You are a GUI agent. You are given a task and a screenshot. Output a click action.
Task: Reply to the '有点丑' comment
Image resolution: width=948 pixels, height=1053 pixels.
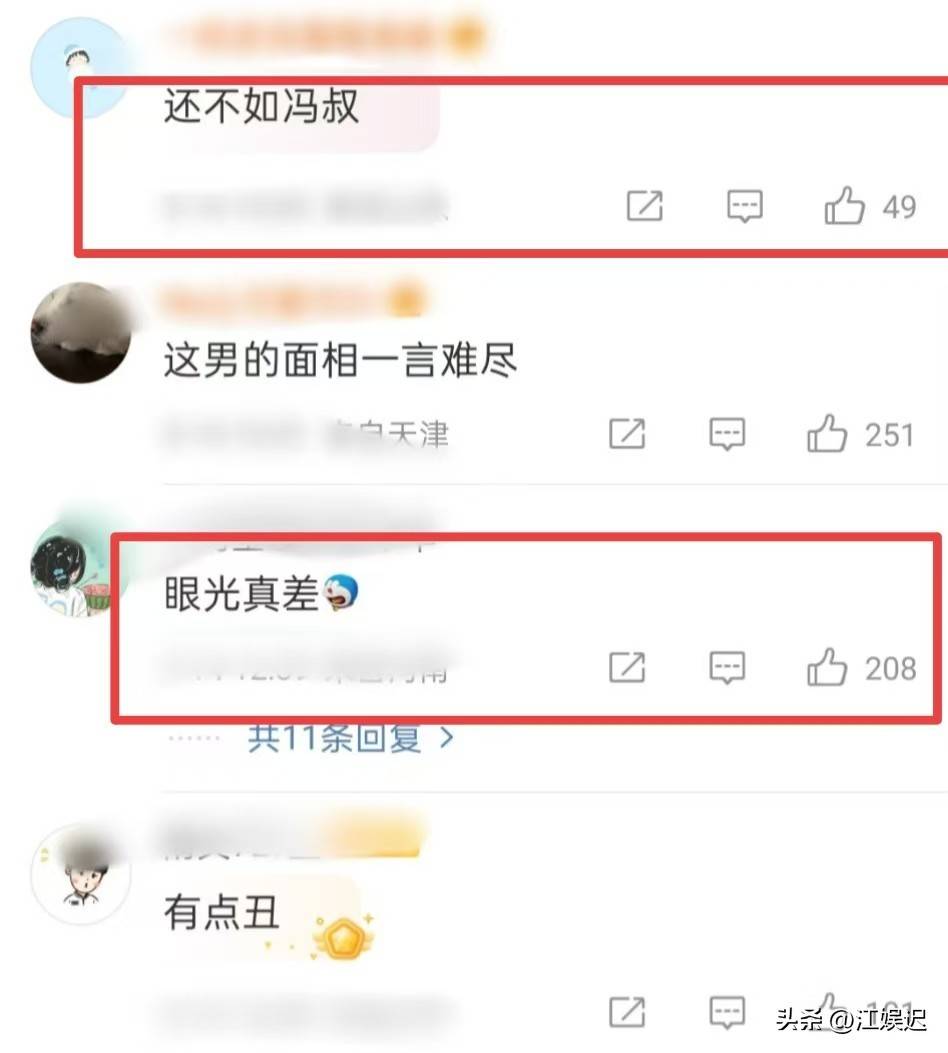(x=727, y=1012)
